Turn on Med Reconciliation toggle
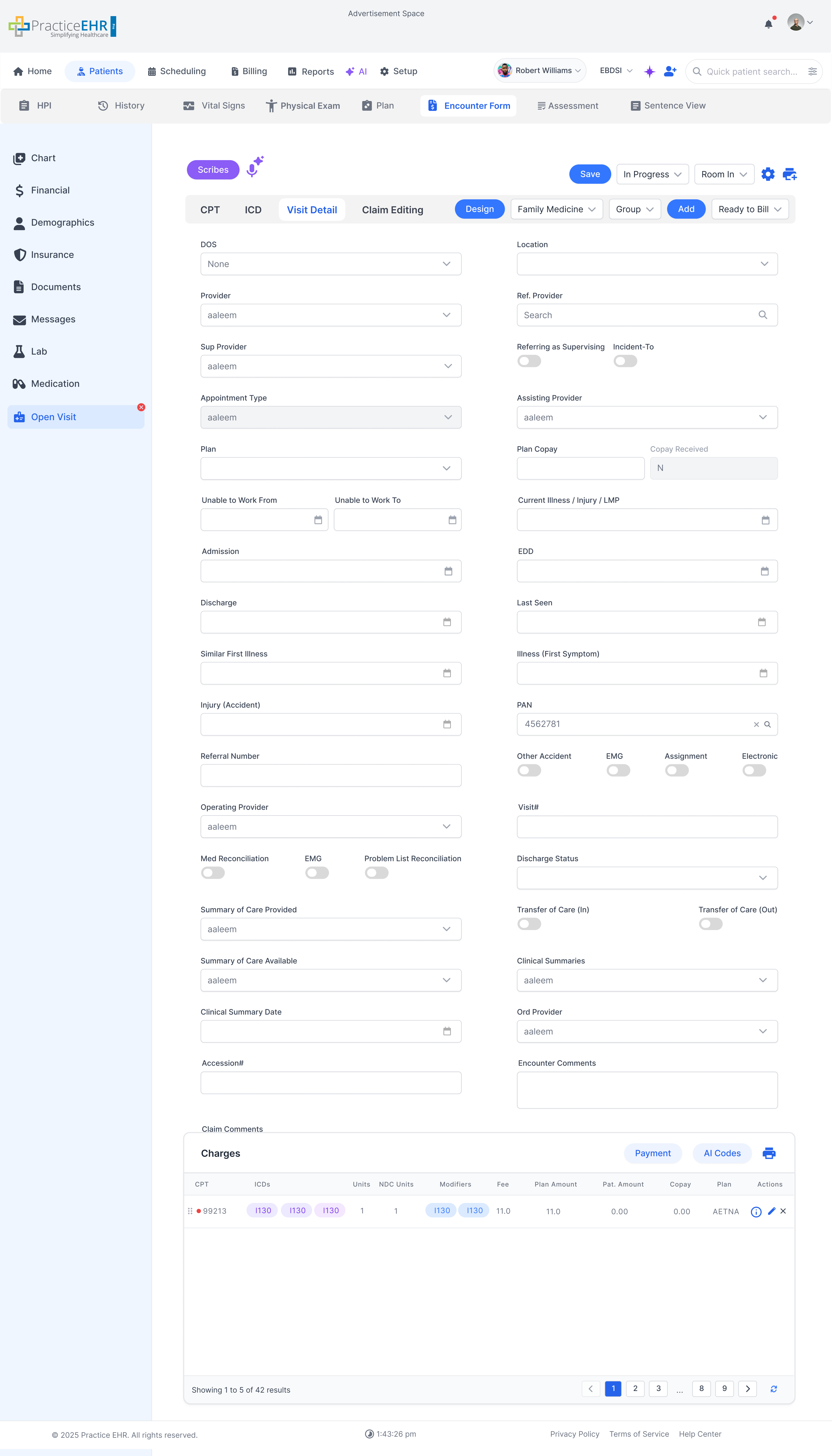 pyautogui.click(x=213, y=873)
